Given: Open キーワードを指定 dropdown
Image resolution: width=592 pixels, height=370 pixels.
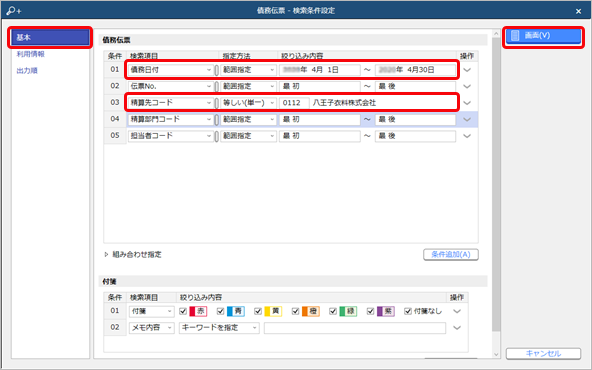Looking at the screenshot, I should click(x=219, y=328).
